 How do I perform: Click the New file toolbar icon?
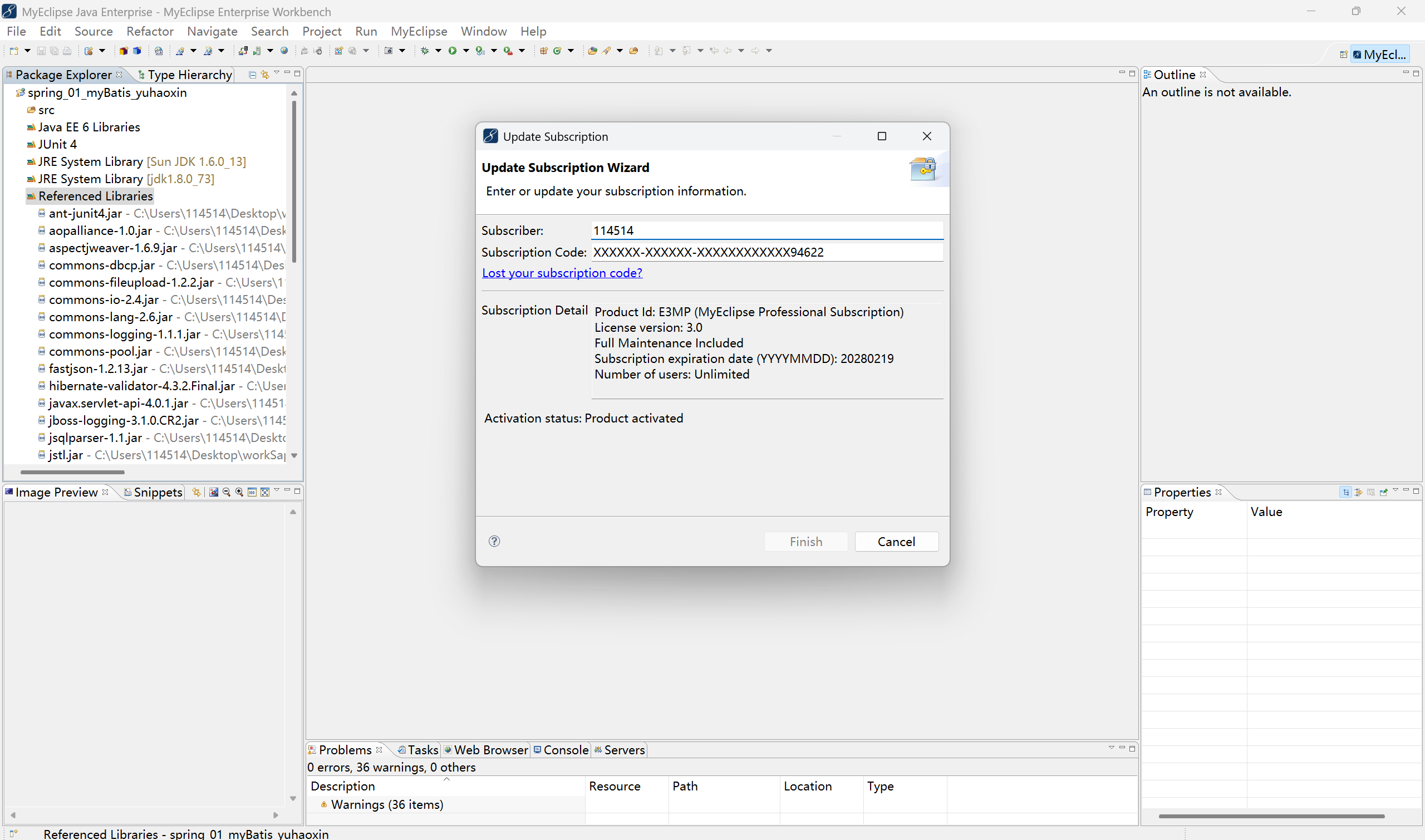coord(14,51)
